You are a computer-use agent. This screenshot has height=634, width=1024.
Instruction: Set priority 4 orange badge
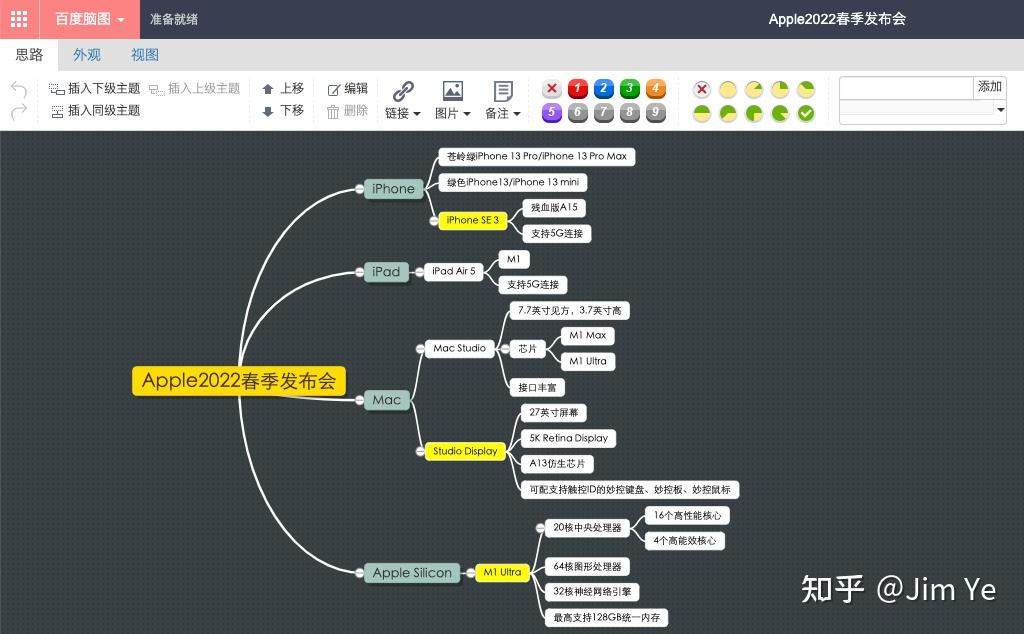point(656,89)
